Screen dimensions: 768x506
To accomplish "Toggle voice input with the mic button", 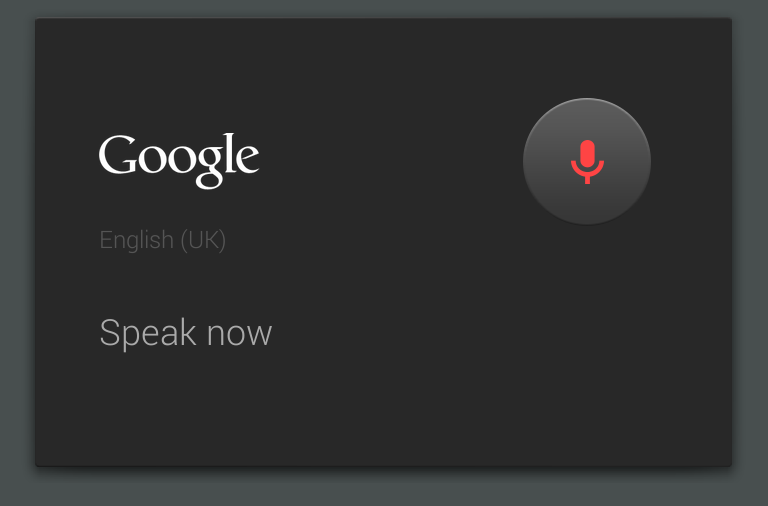I will pos(587,161).
